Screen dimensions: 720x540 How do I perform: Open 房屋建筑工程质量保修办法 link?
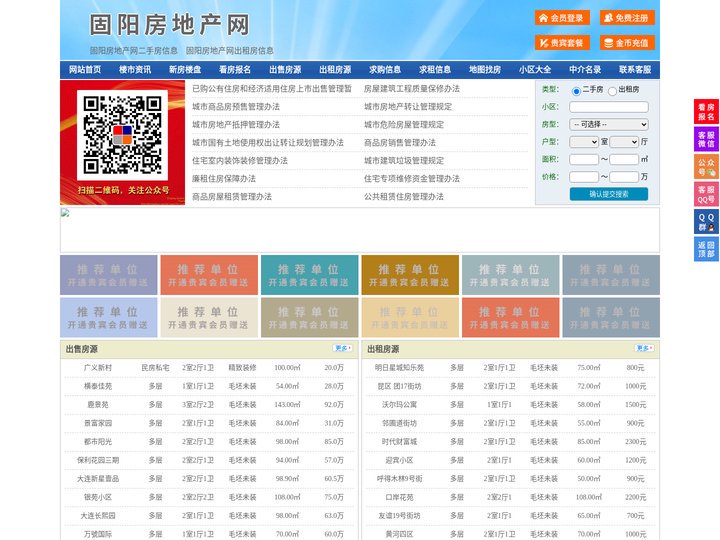click(412, 89)
